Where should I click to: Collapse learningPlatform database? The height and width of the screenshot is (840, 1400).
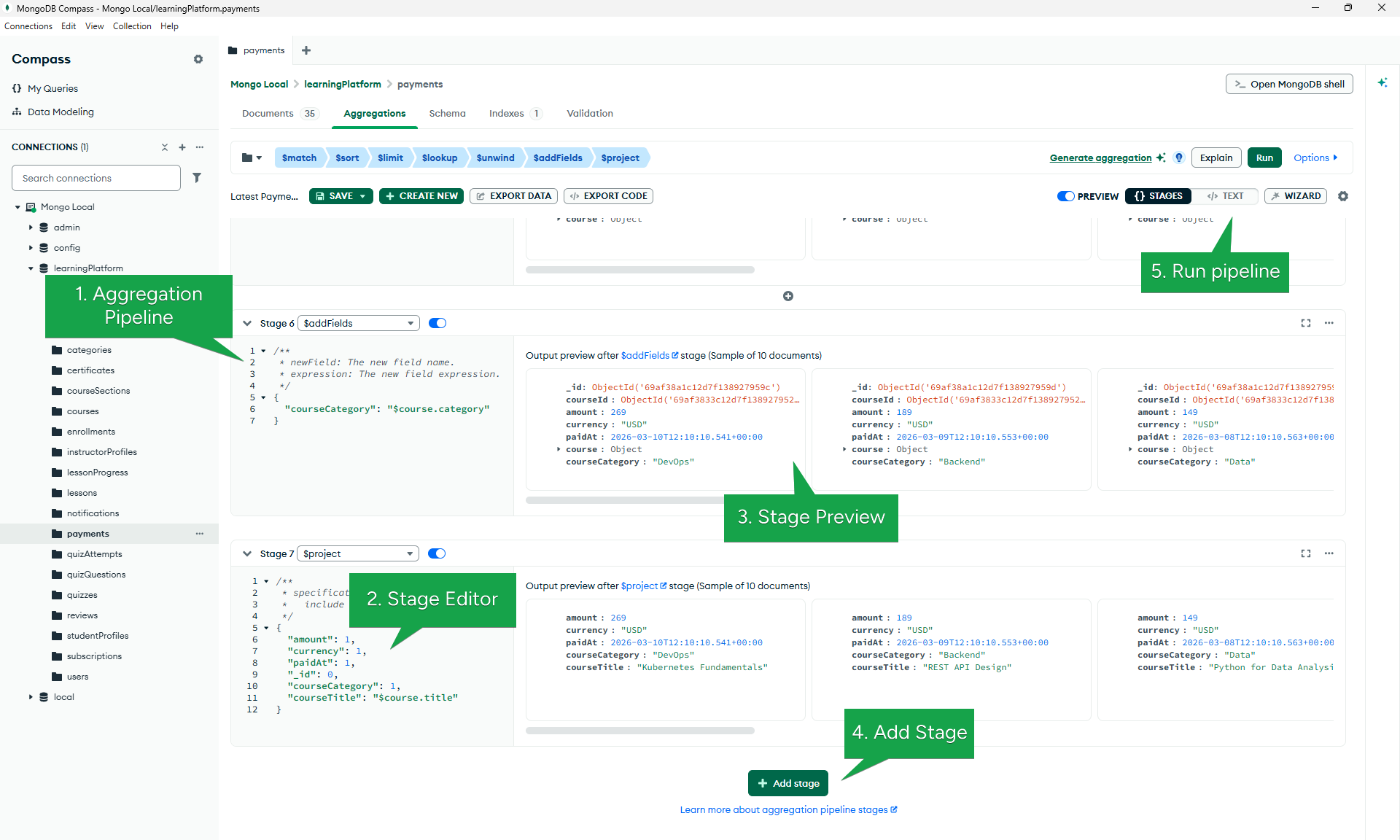click(31, 268)
